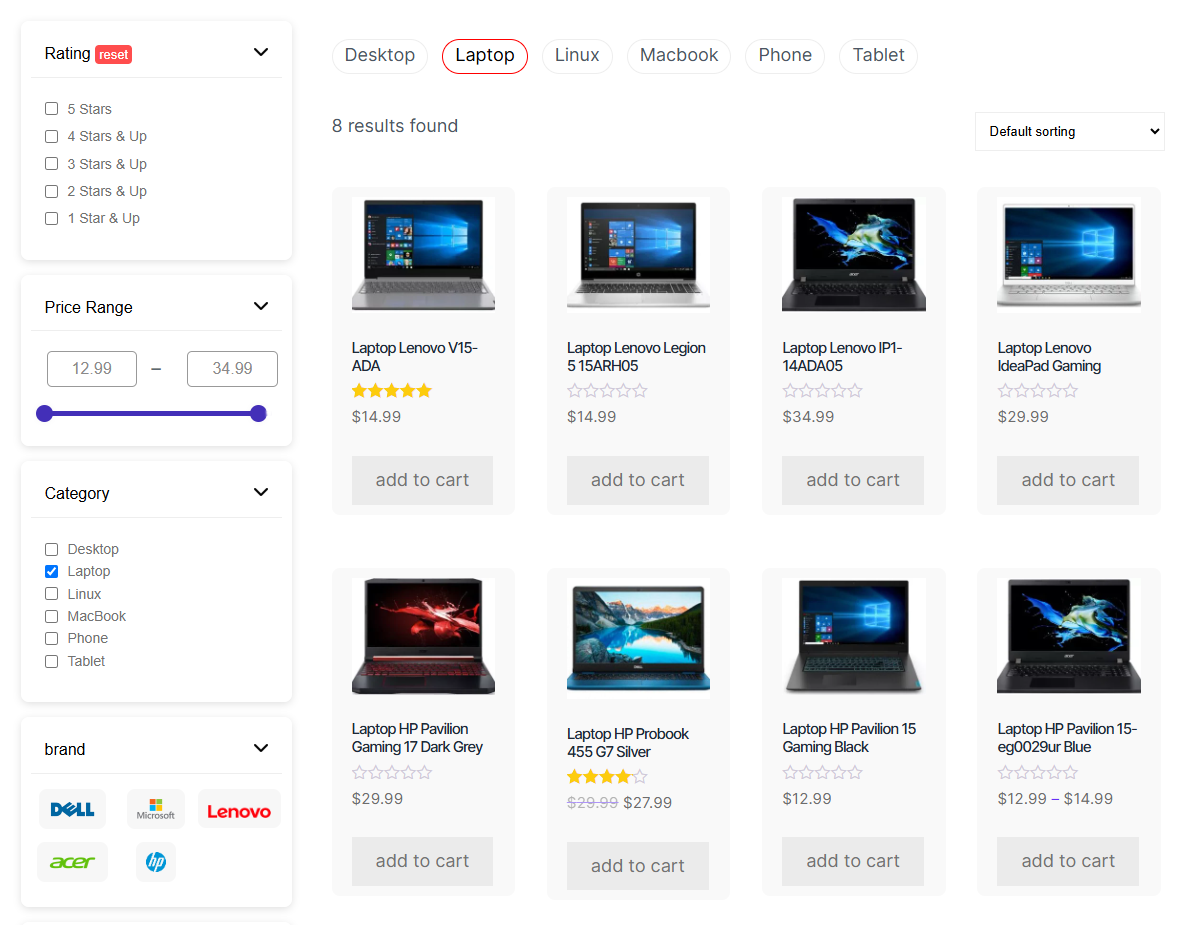Focus the maximum price field 34.99
The image size is (1190, 925).
pos(232,369)
